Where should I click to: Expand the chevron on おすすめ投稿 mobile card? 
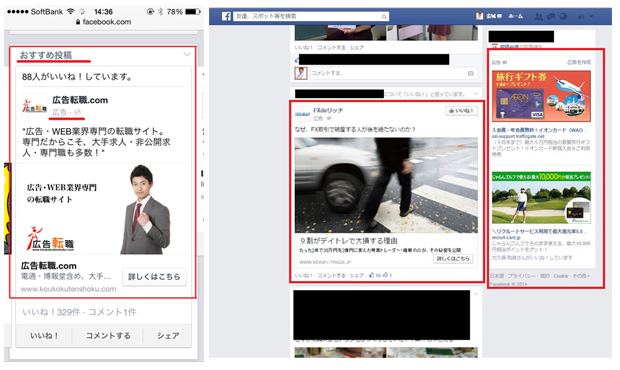[x=187, y=55]
